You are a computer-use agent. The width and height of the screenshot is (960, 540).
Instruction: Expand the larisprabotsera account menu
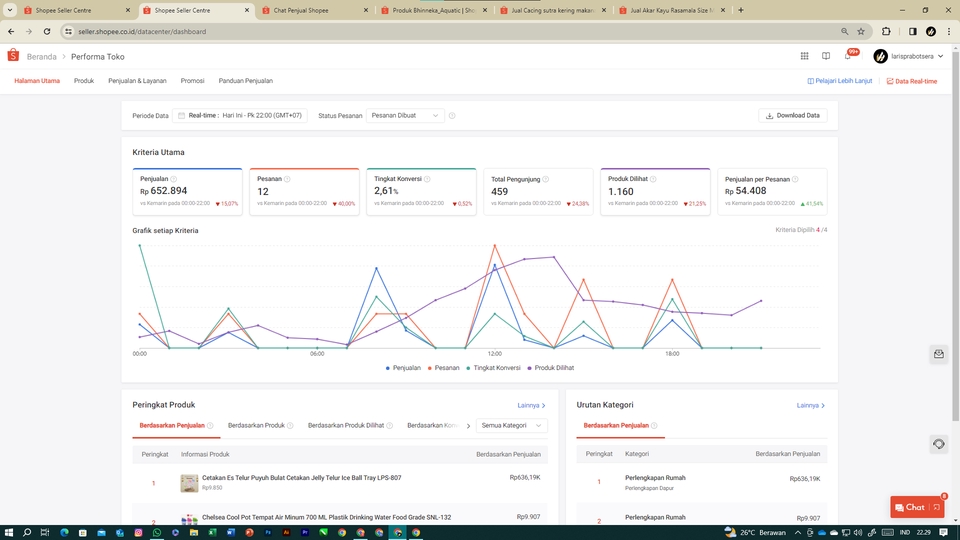(909, 56)
